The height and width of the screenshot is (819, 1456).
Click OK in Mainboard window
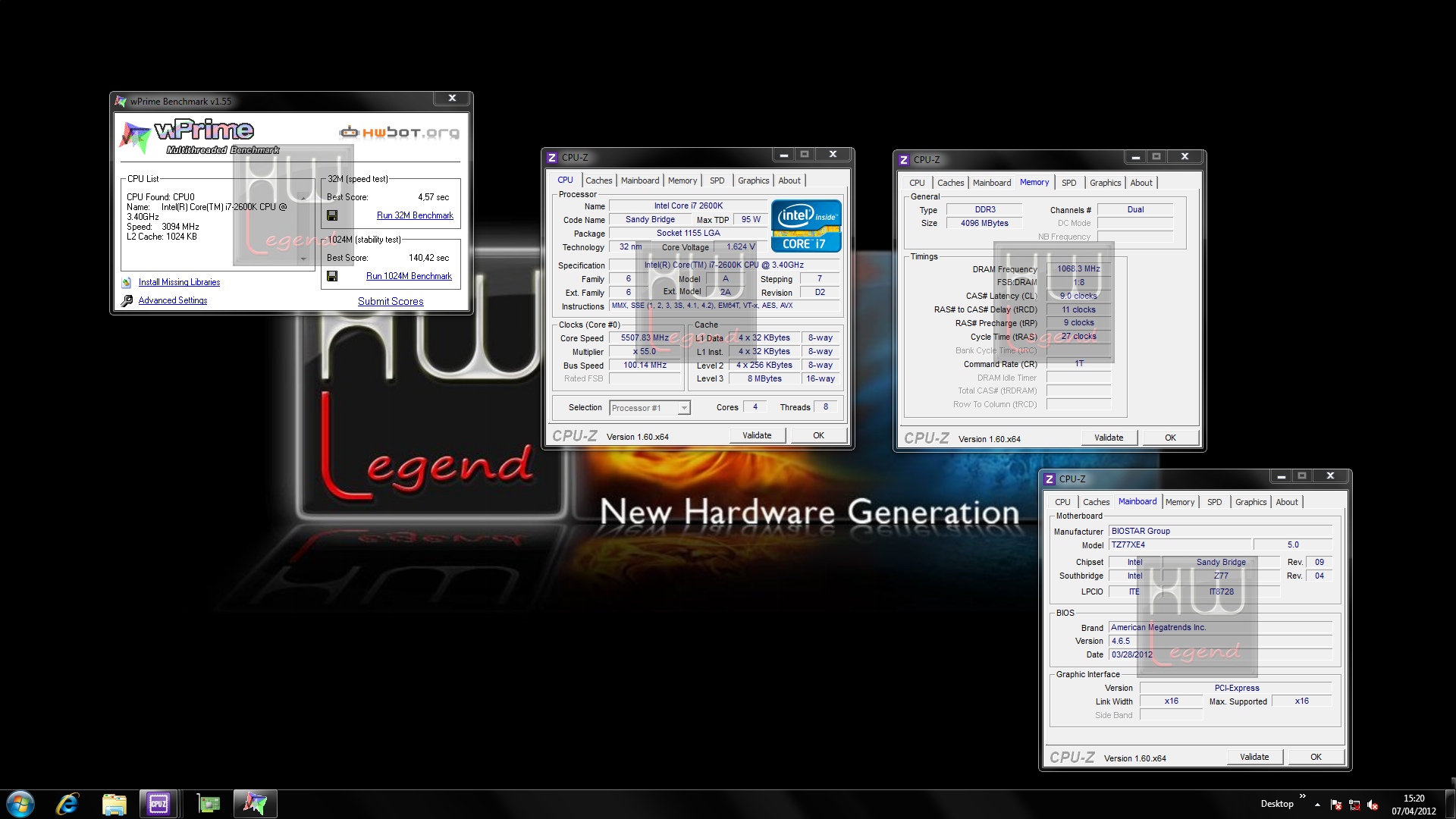click(1316, 757)
